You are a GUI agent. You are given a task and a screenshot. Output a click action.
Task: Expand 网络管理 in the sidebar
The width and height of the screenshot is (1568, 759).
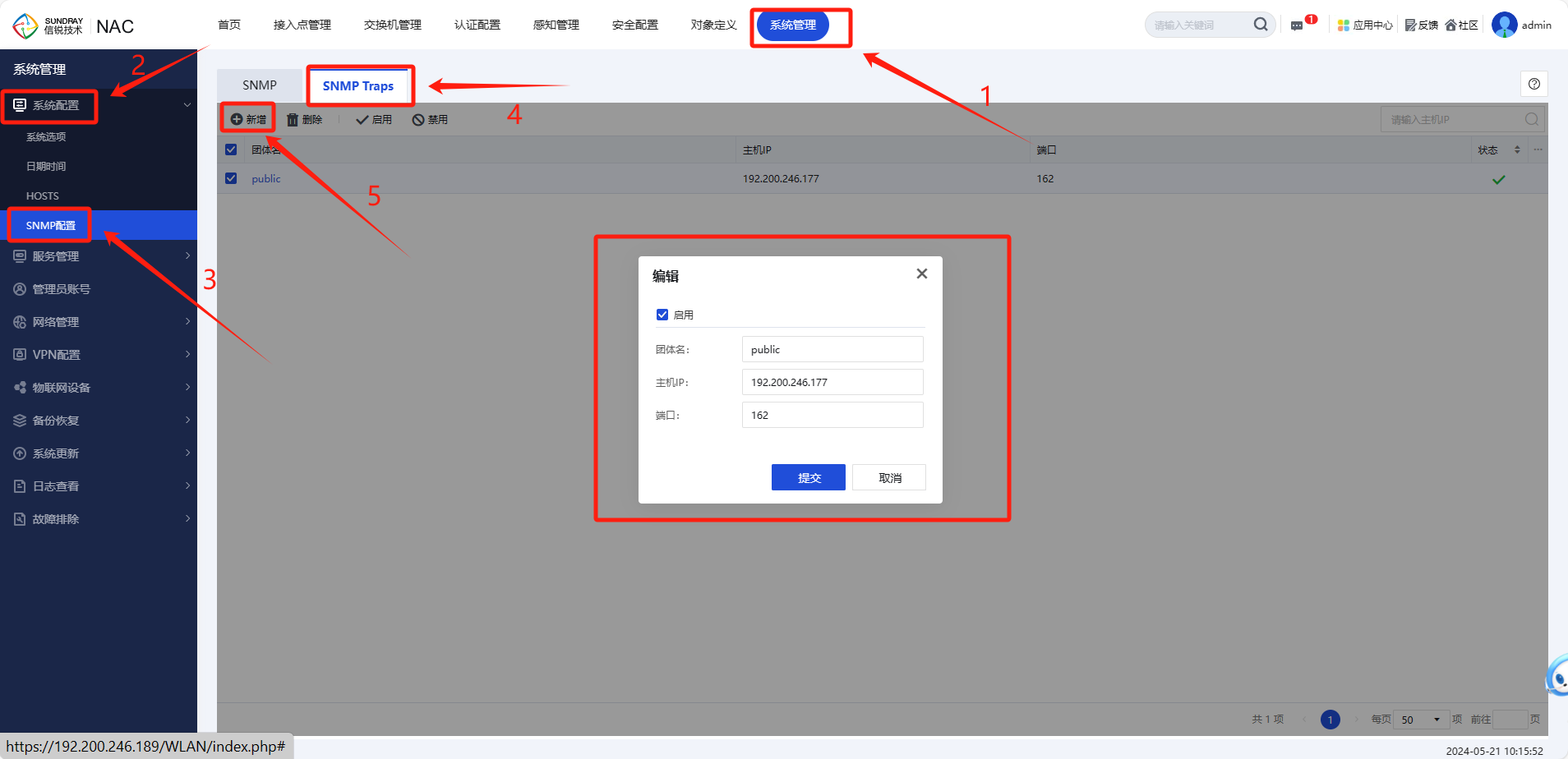[99, 322]
